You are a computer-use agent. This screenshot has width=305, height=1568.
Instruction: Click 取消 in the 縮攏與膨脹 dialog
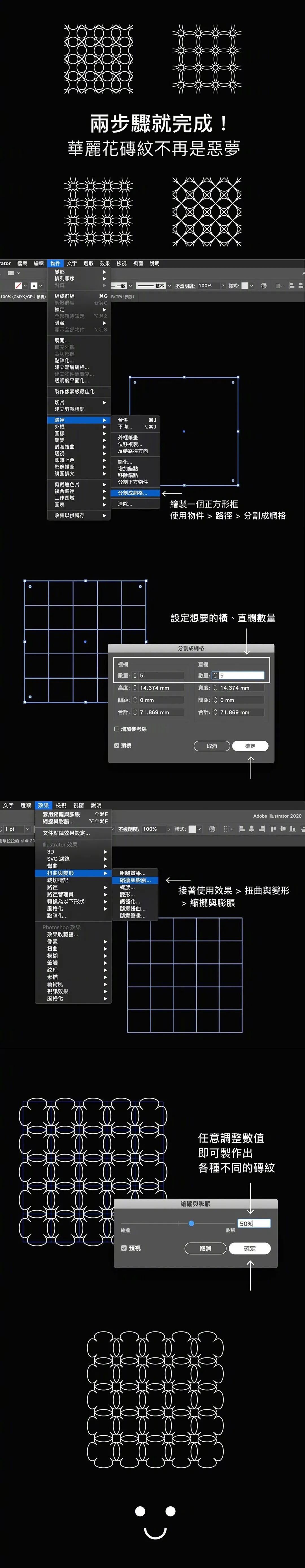point(206,1248)
